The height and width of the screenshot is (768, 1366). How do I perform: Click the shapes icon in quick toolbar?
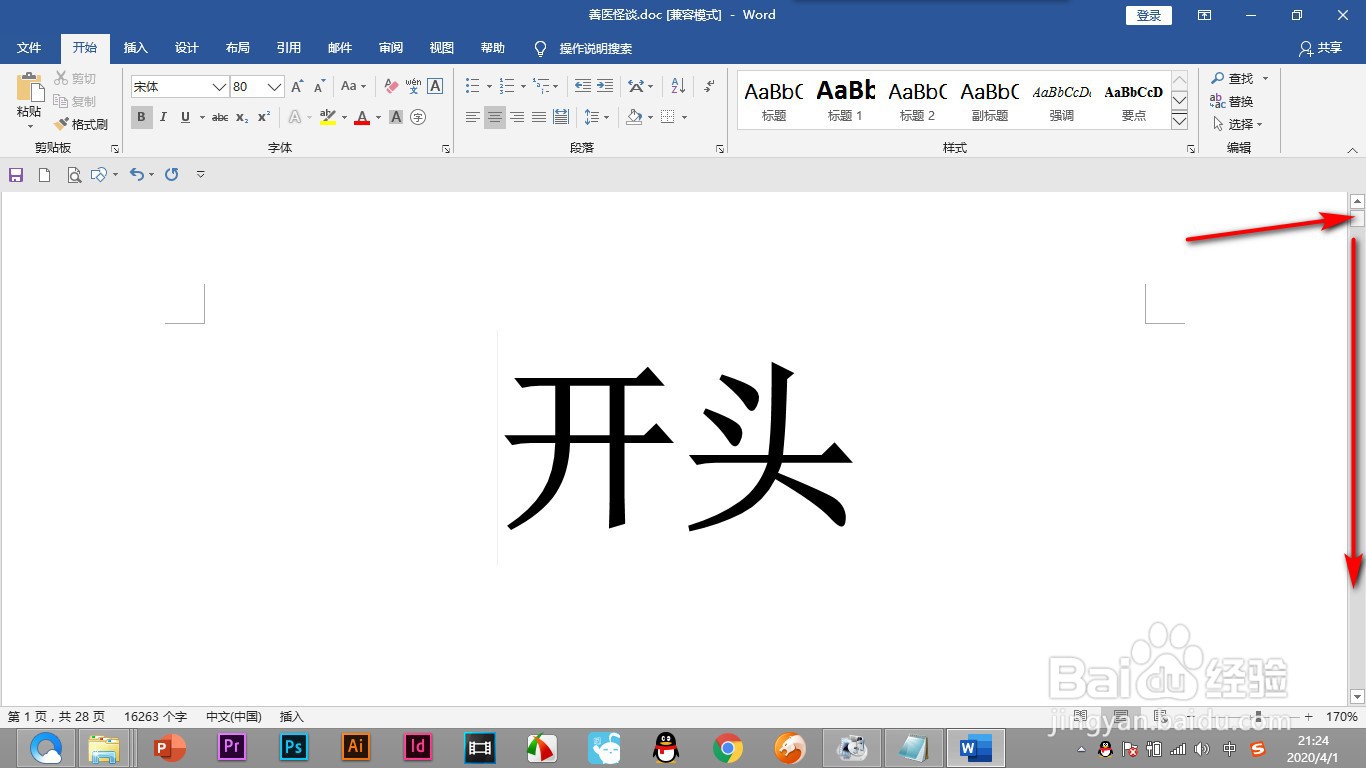(x=98, y=175)
